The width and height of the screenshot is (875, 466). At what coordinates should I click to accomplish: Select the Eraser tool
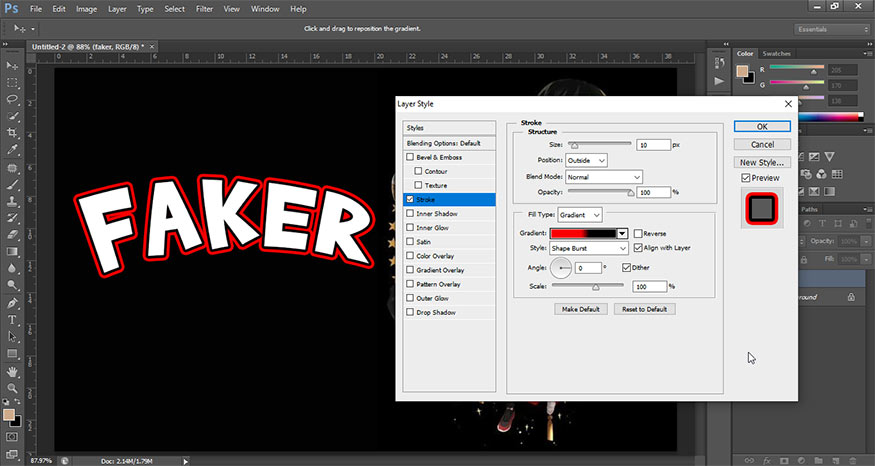(12, 235)
